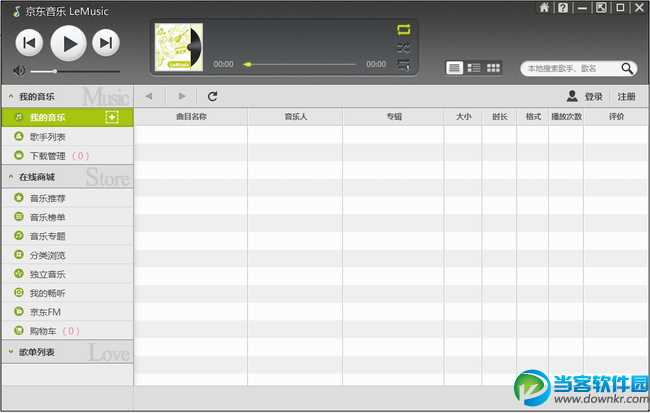Screen dimensions: 650x413
Task: Toggle repeat playback mode icon
Action: (404, 29)
